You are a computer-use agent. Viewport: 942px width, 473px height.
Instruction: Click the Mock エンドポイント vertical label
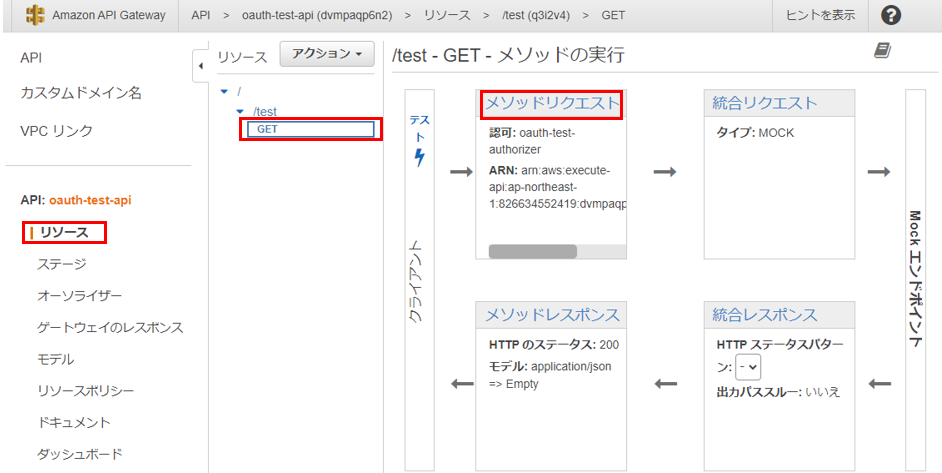916,279
